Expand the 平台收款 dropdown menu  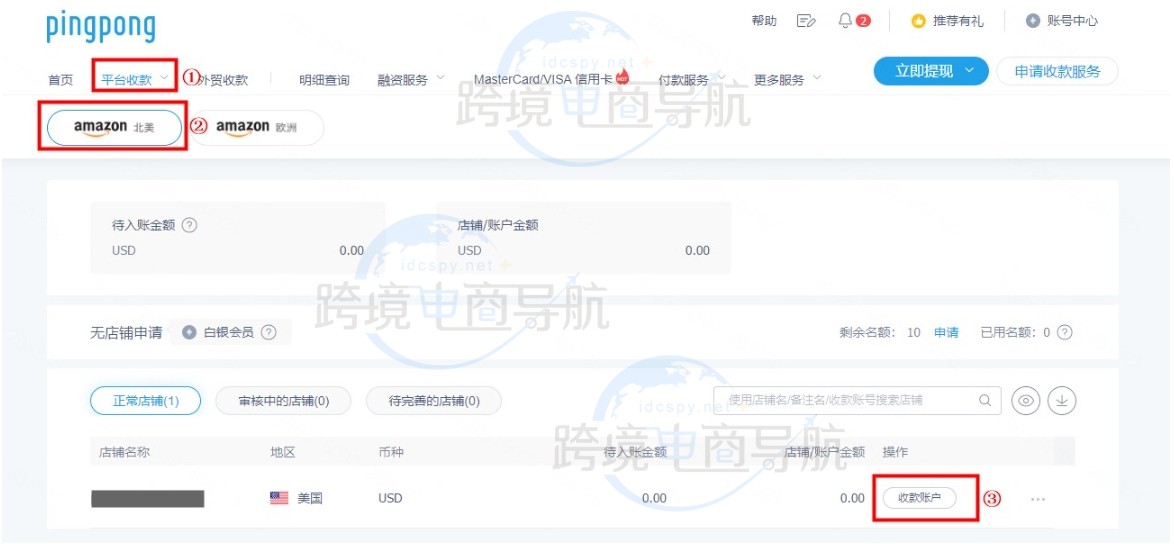(x=135, y=79)
